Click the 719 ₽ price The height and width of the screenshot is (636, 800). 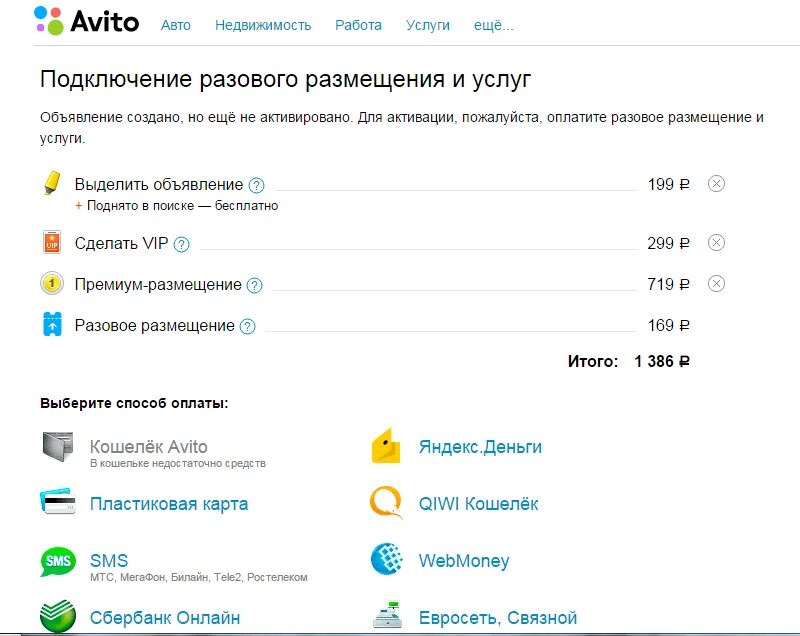[x=668, y=284]
